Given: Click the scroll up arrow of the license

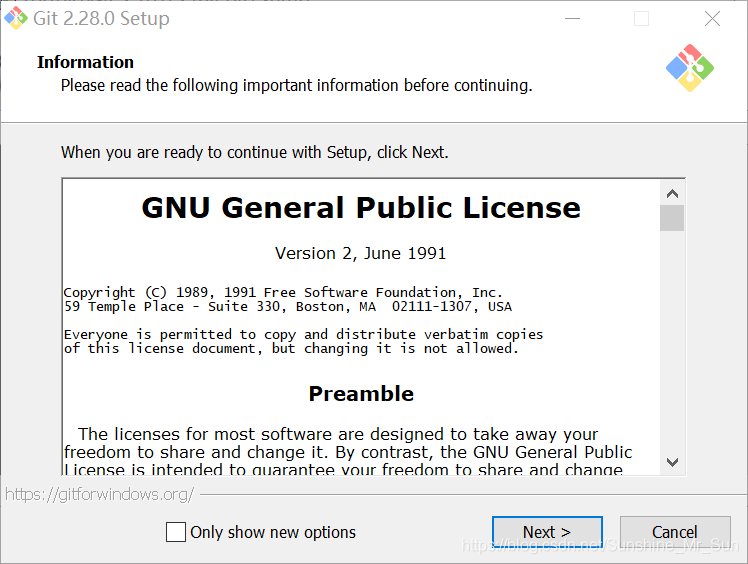Looking at the screenshot, I should pos(672,193).
